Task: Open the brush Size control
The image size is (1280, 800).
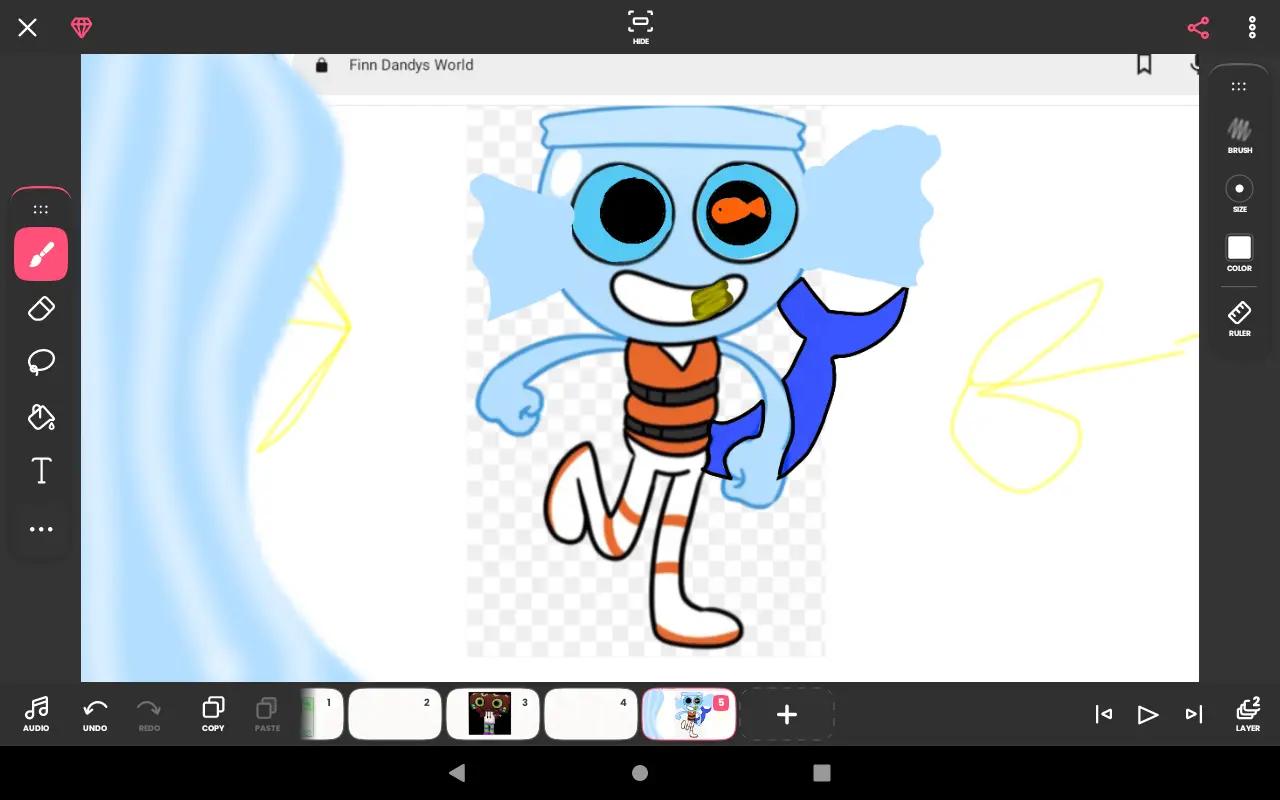Action: 1239,194
